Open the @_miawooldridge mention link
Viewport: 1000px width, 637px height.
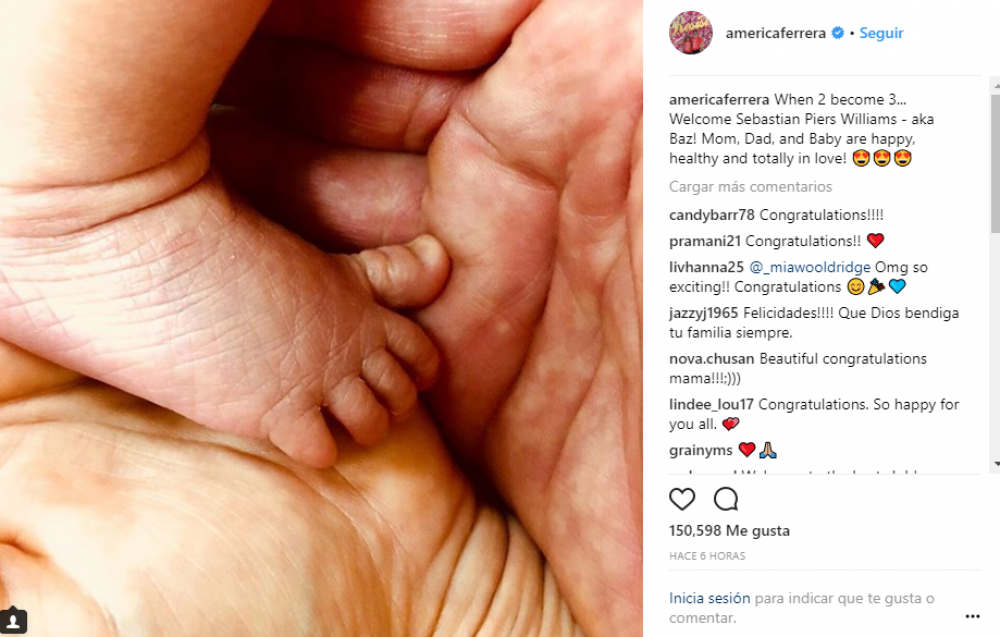point(809,267)
